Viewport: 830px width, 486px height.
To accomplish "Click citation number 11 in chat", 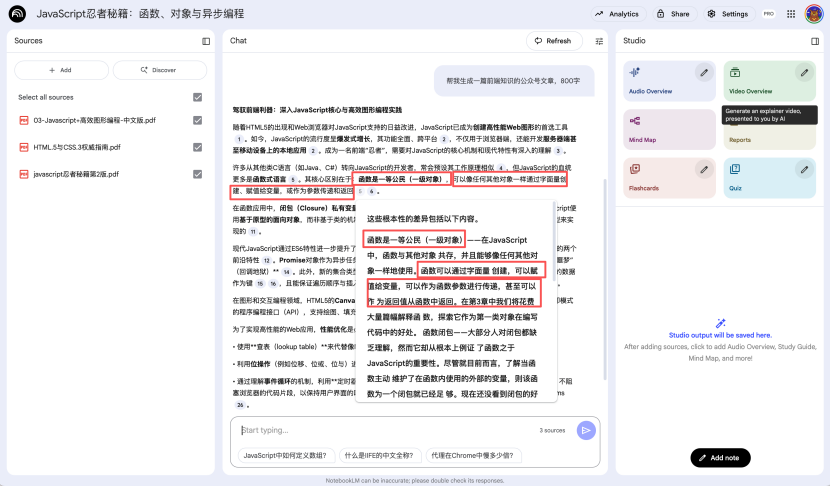I will click(253, 232).
